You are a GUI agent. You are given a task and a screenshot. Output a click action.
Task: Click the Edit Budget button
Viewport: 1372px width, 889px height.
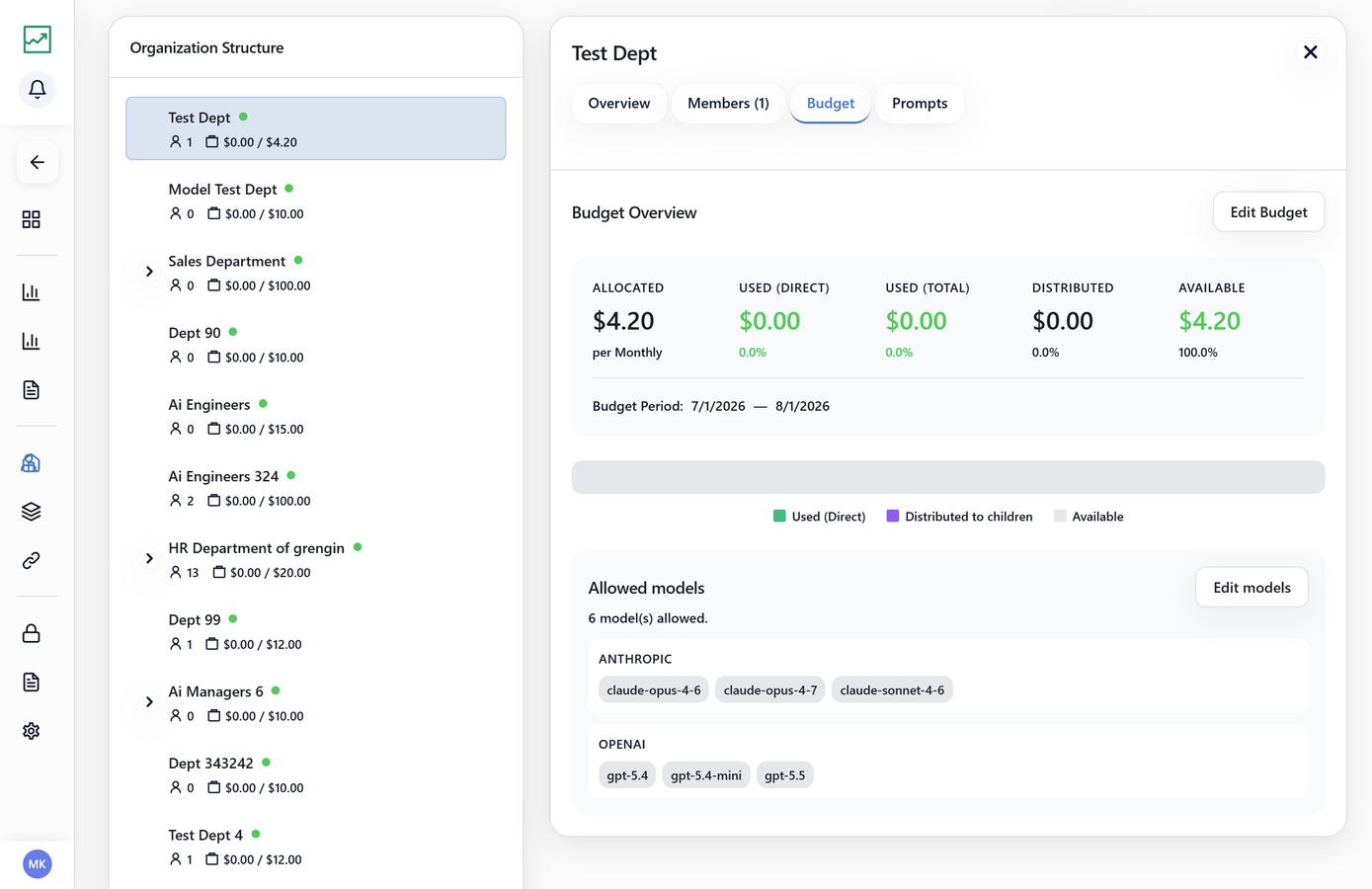1268,212
